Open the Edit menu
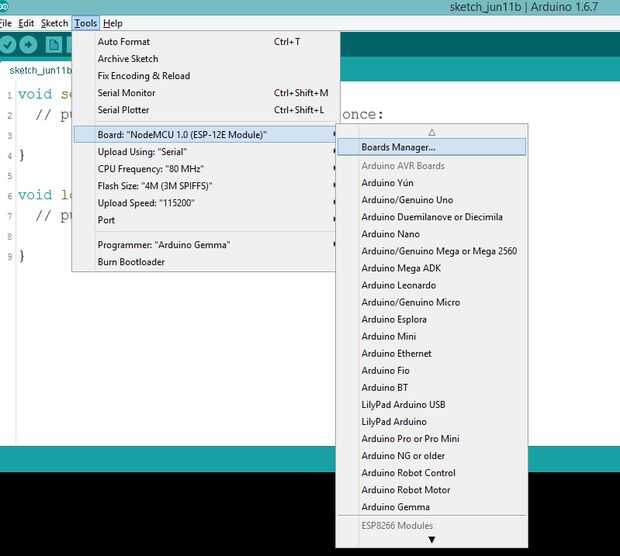620x556 pixels. click(26, 23)
